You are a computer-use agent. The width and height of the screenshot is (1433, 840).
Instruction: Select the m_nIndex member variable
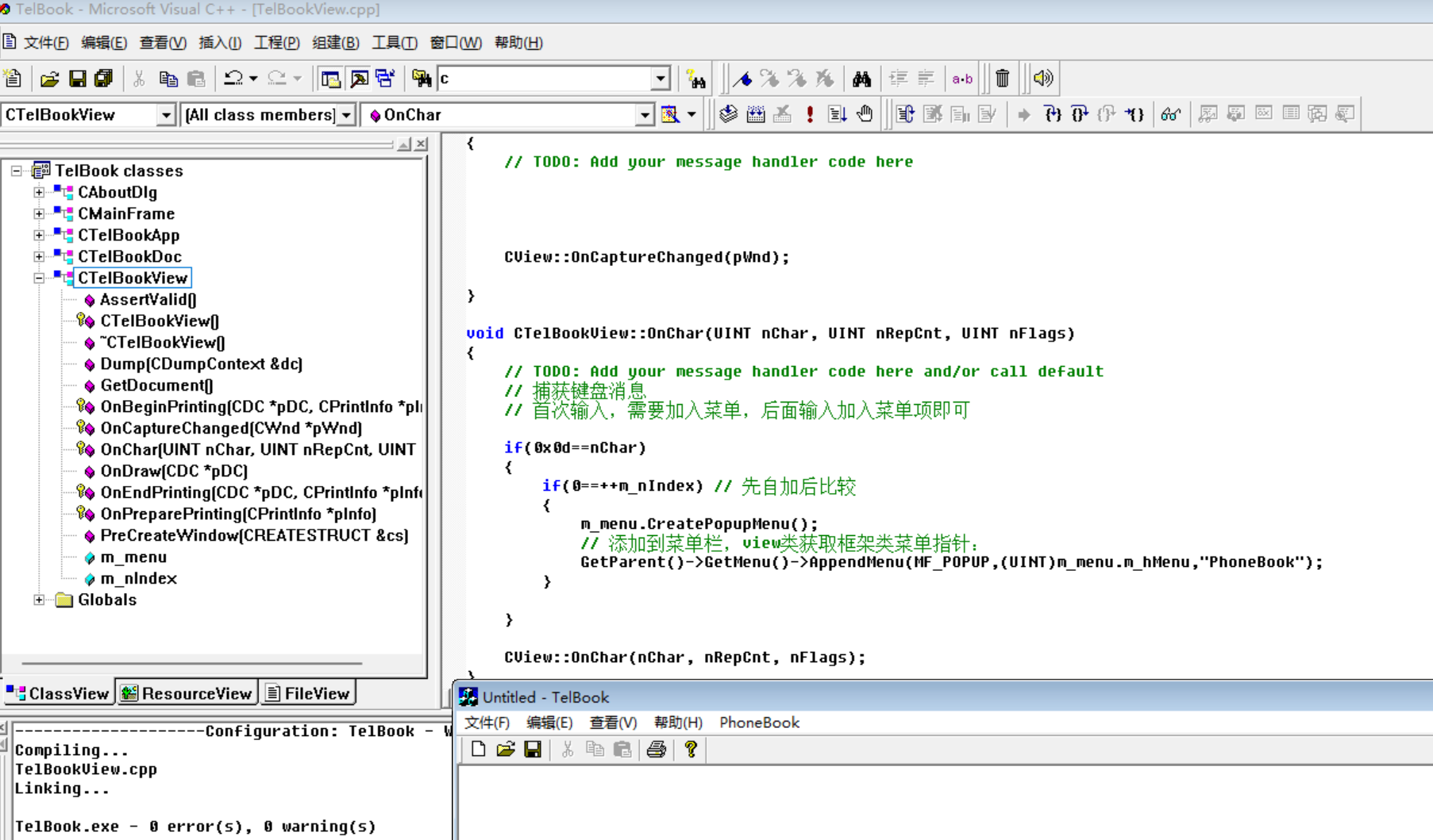click(x=138, y=579)
